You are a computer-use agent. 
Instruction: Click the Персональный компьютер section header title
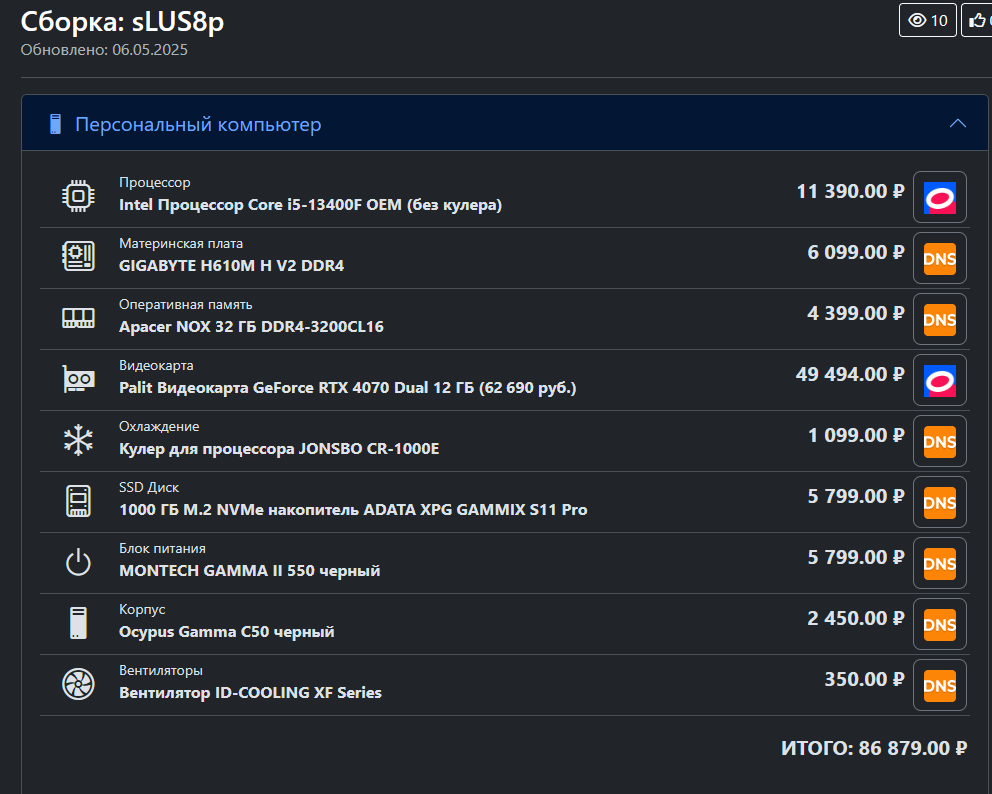198,125
